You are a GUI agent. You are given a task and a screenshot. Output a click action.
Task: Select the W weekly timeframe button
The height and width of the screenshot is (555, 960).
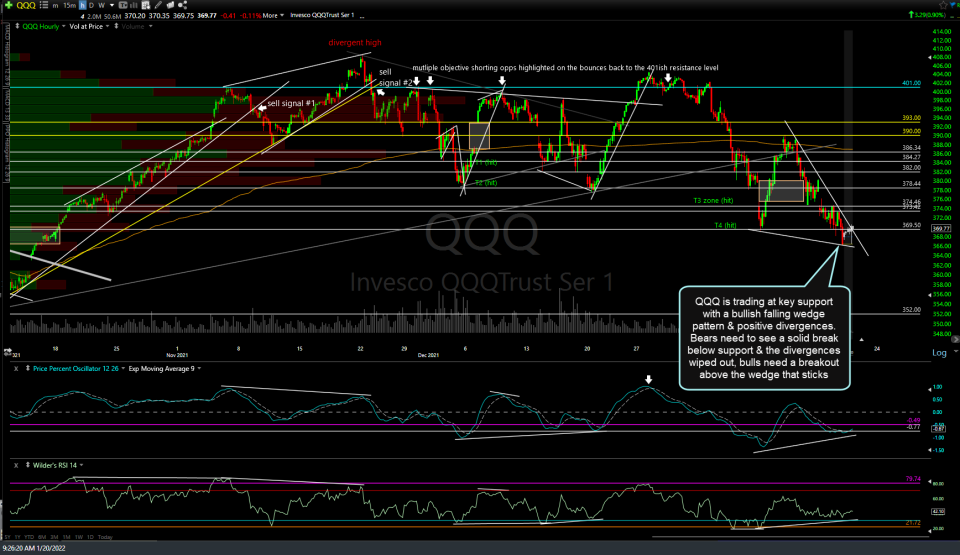(102, 5)
